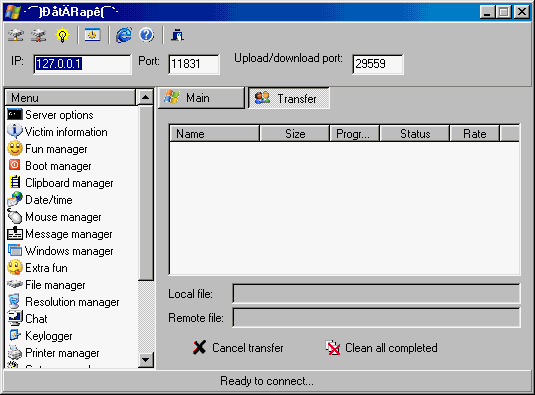Click the Windows manager window icon

tap(15, 250)
